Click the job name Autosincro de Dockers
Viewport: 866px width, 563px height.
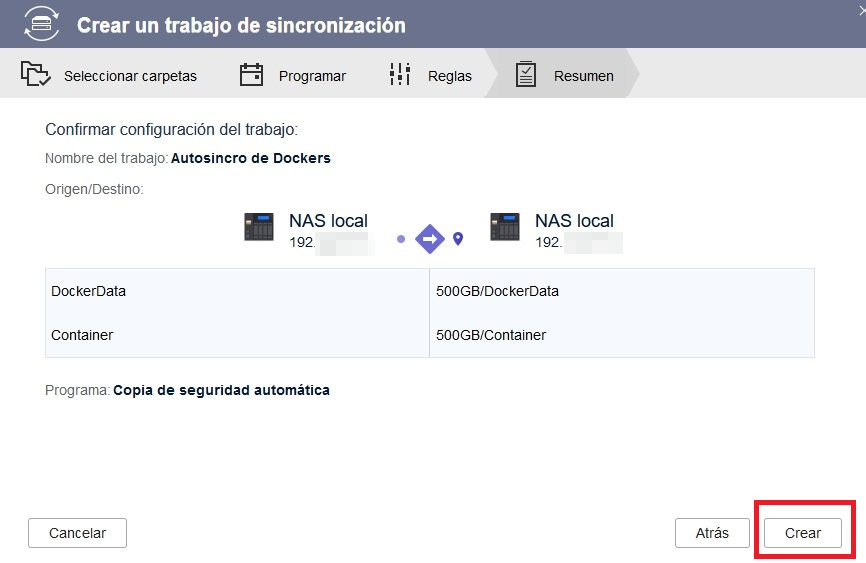click(251, 158)
